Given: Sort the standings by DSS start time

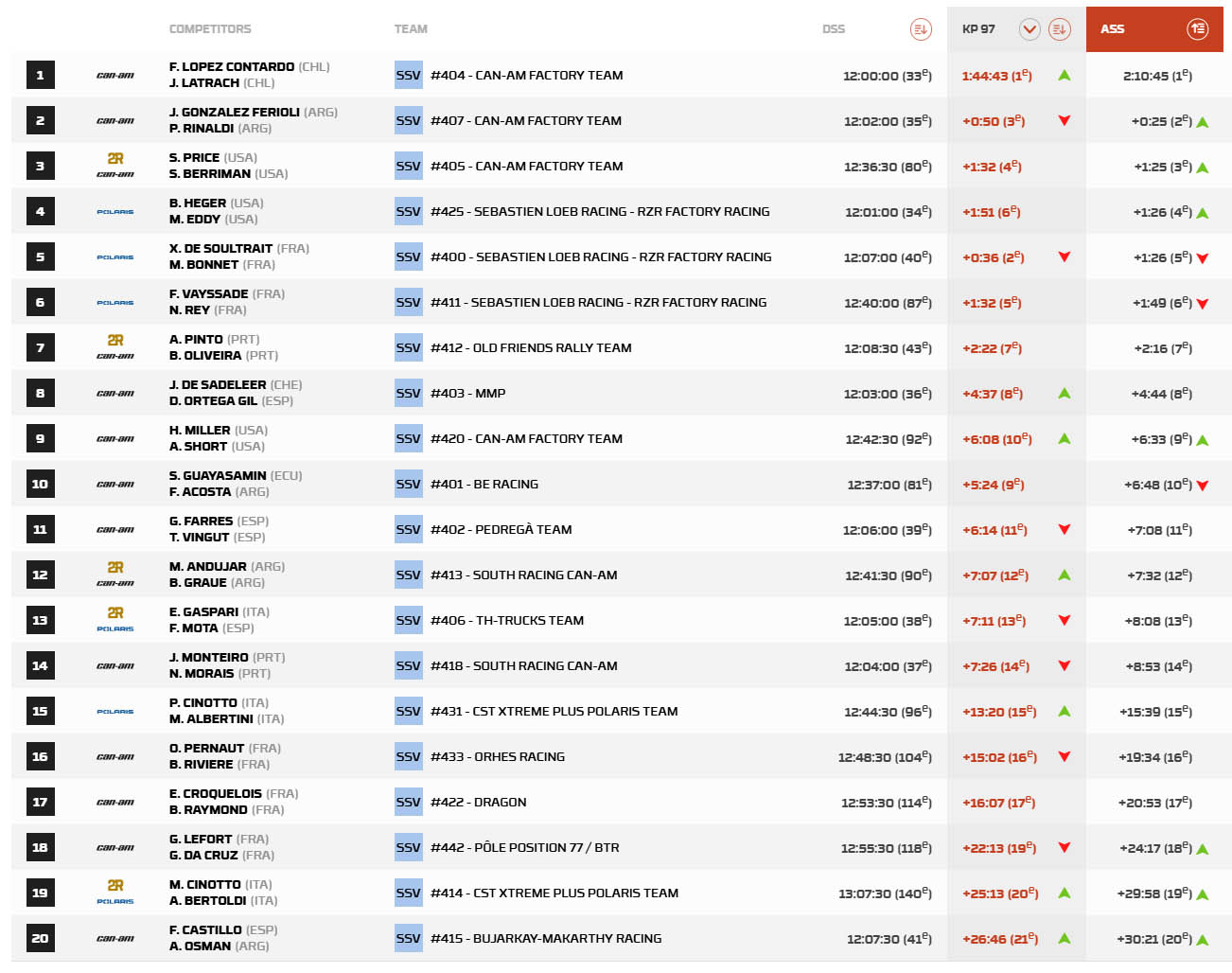Looking at the screenshot, I should click(x=920, y=29).
